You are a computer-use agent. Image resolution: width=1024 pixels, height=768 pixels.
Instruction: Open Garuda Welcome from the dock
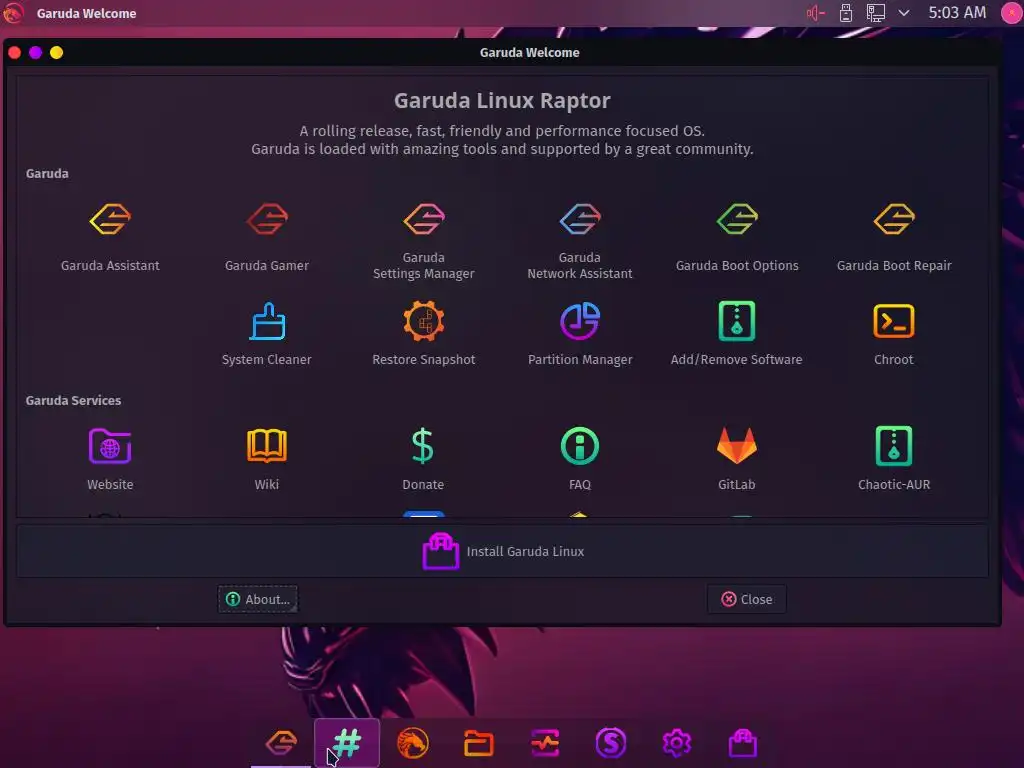(281, 743)
